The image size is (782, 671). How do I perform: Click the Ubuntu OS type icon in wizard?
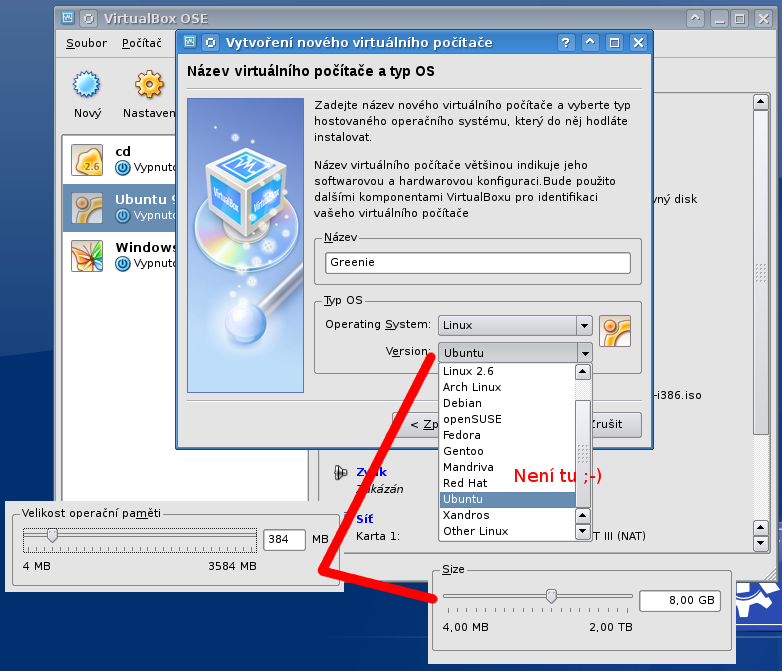click(615, 331)
